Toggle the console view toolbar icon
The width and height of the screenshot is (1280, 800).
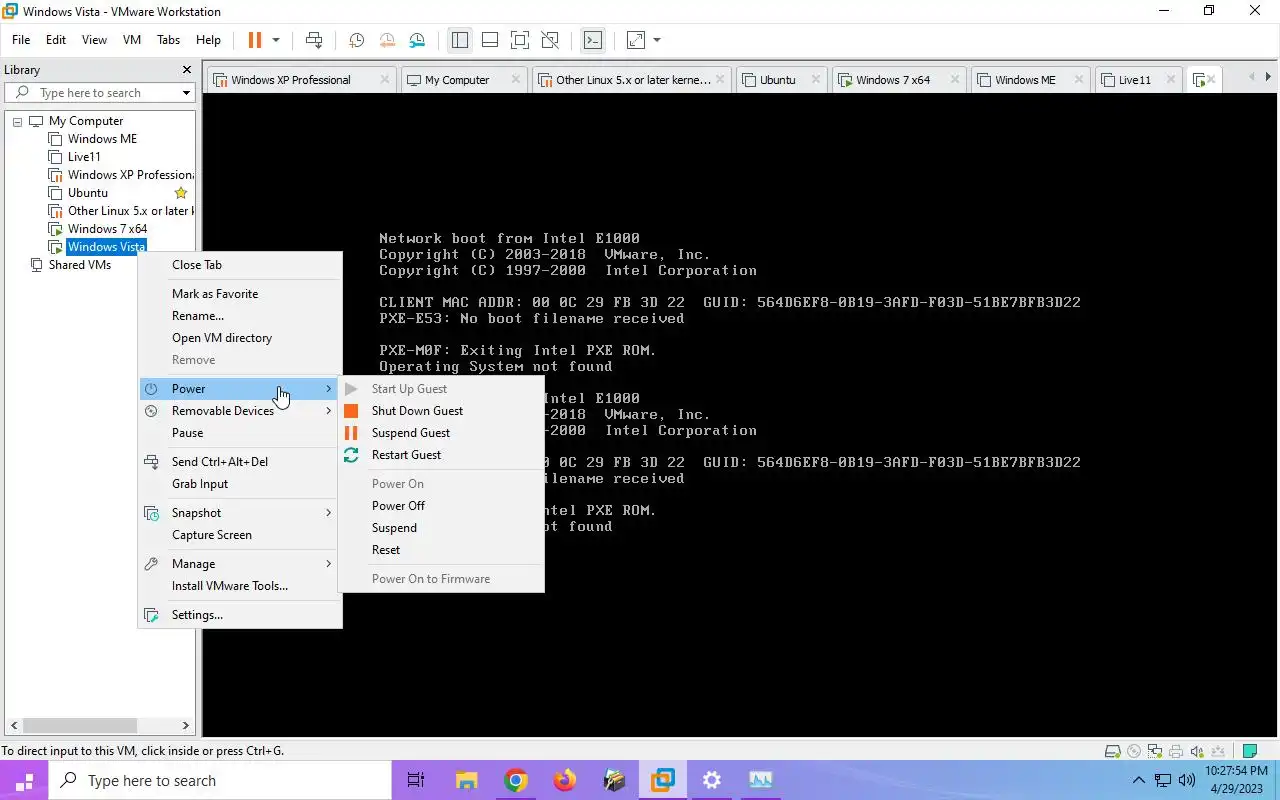point(593,40)
